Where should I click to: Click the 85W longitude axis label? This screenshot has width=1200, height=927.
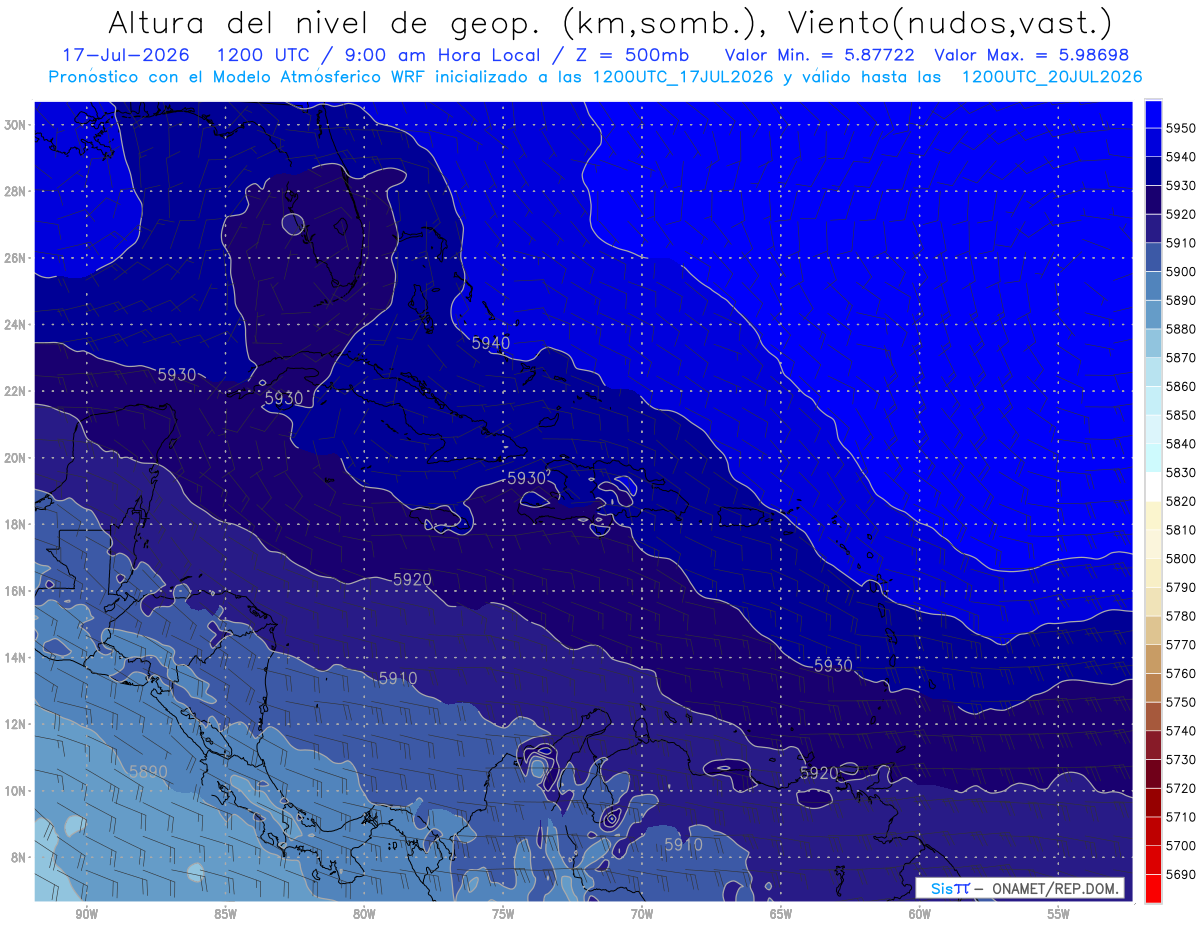(225, 914)
